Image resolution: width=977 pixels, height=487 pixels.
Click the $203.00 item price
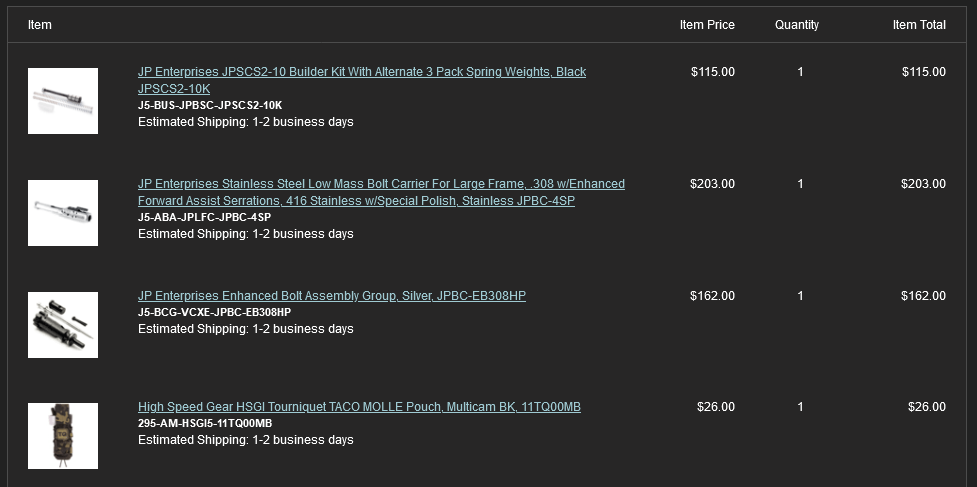tap(712, 184)
